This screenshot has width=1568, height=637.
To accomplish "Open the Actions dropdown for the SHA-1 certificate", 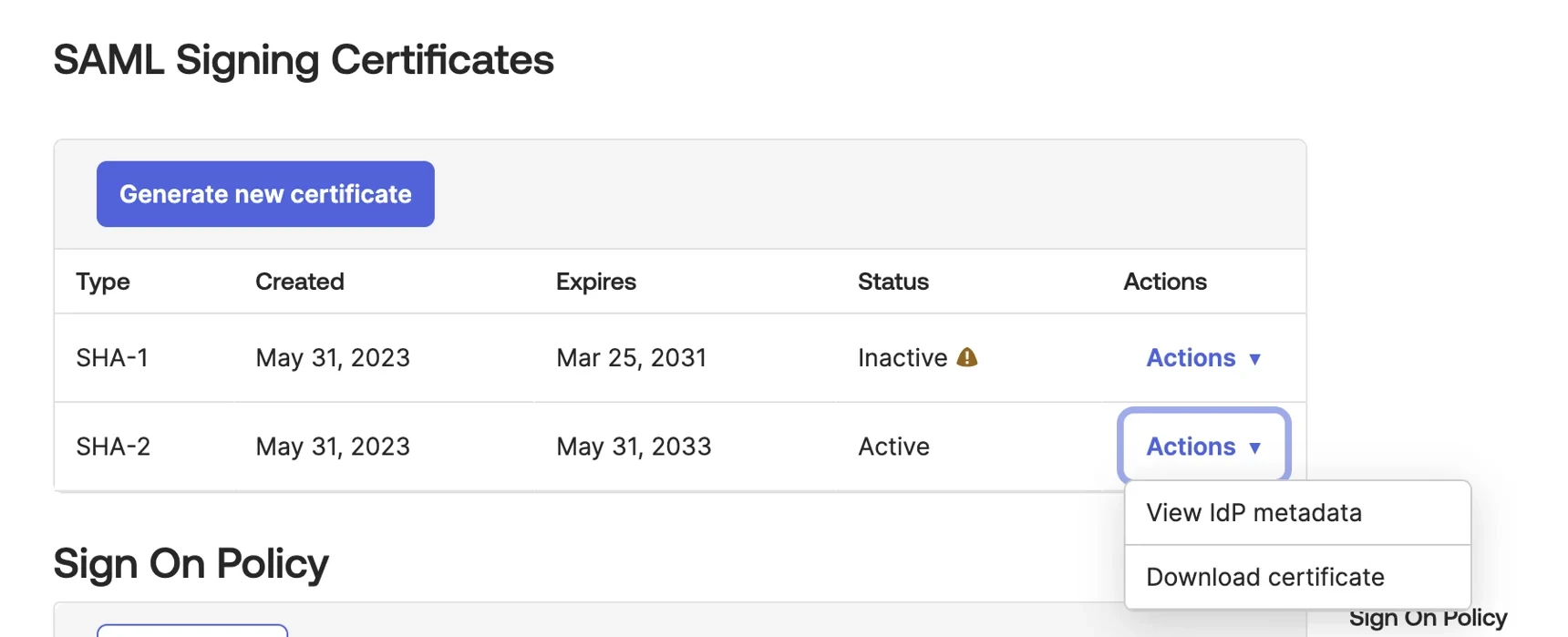I will tap(1203, 358).
